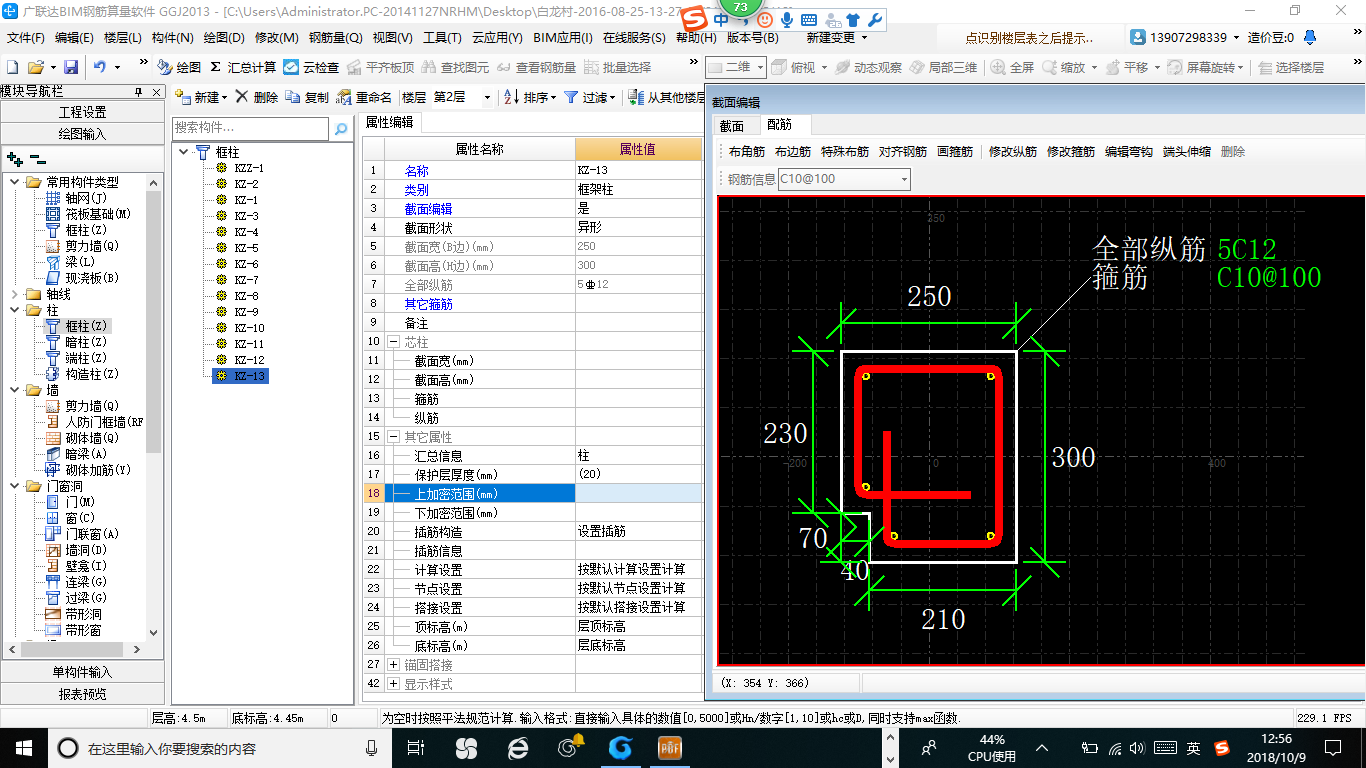Click expand-all plus icon in navigator
The image size is (1366, 768).
click(x=14, y=158)
